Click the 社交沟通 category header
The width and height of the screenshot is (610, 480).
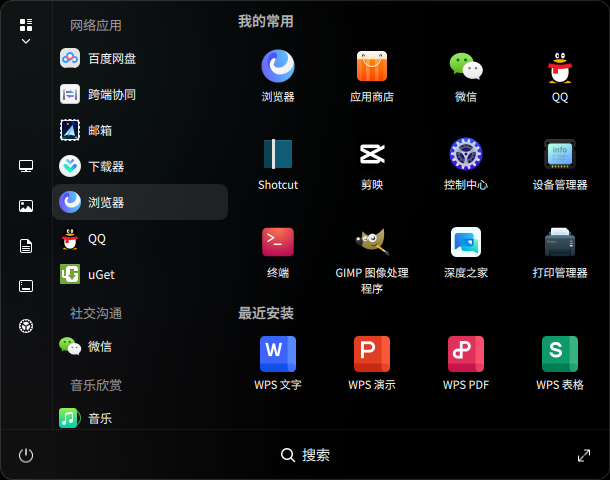(x=96, y=313)
